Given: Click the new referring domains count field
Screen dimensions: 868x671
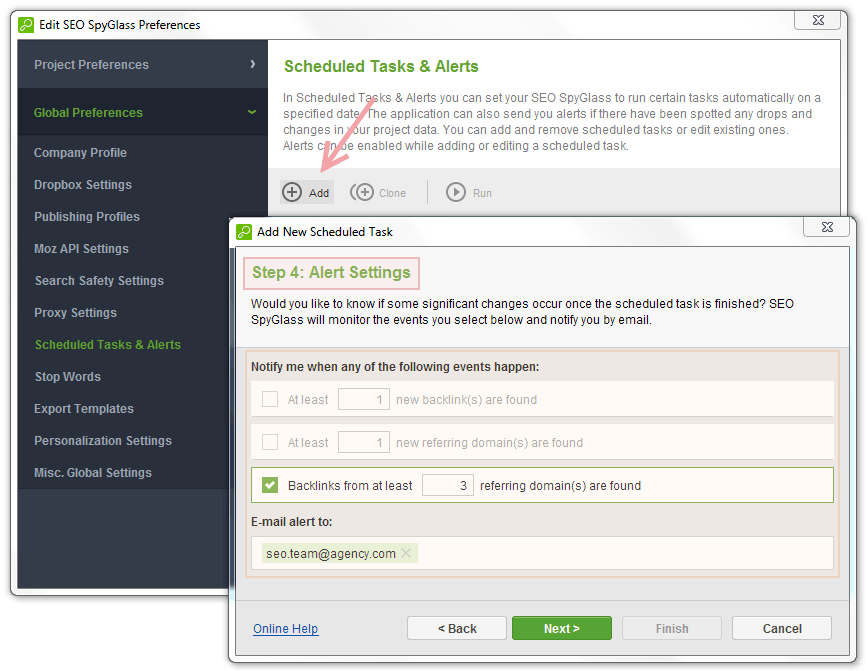Looking at the screenshot, I should tap(364, 442).
